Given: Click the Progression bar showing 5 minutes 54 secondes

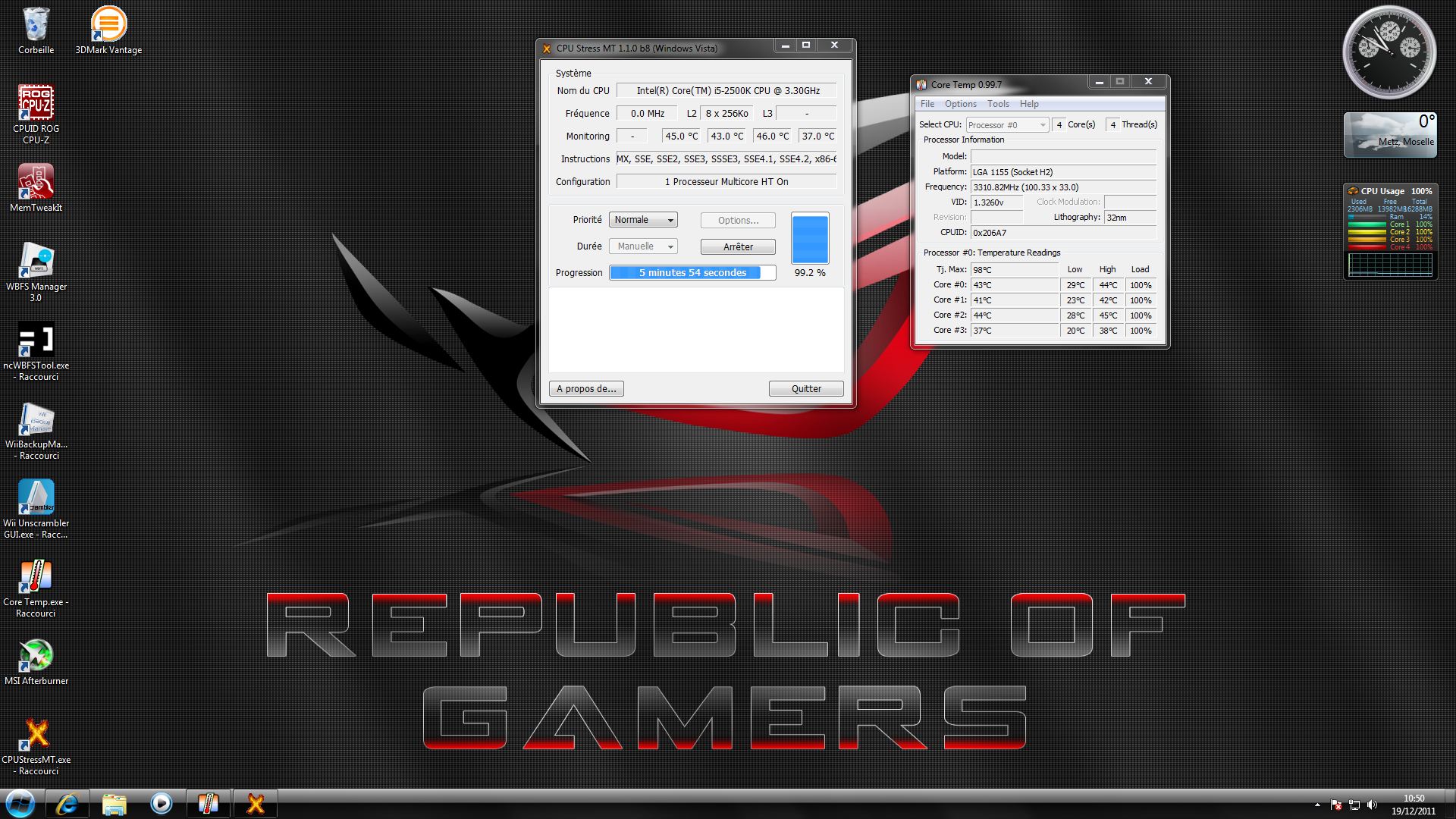Looking at the screenshot, I should coord(692,273).
